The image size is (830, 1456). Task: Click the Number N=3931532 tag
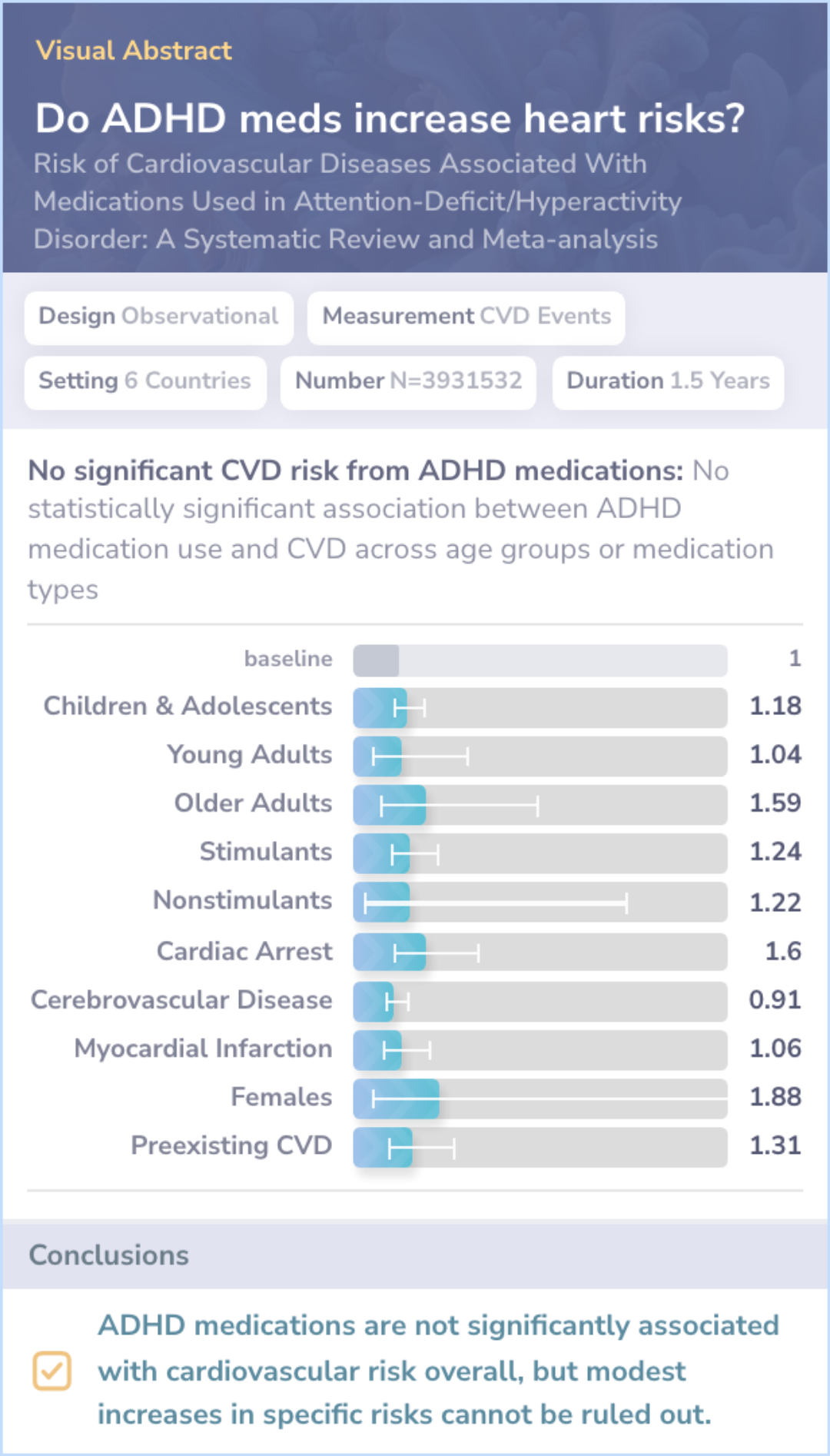pos(408,381)
